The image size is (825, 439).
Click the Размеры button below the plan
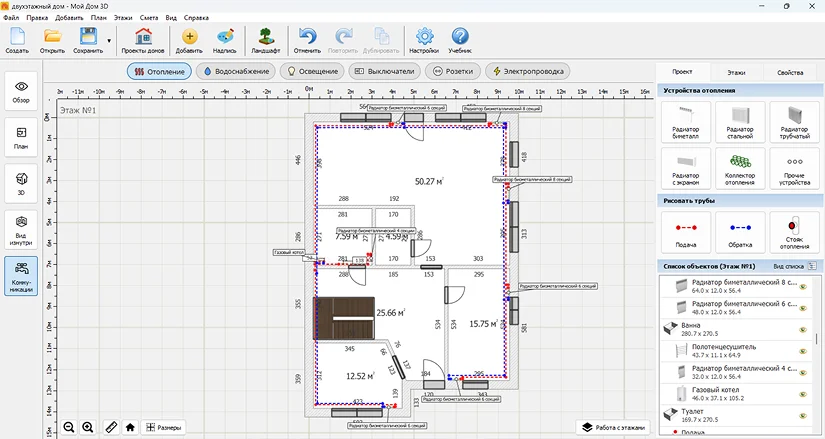click(x=164, y=427)
